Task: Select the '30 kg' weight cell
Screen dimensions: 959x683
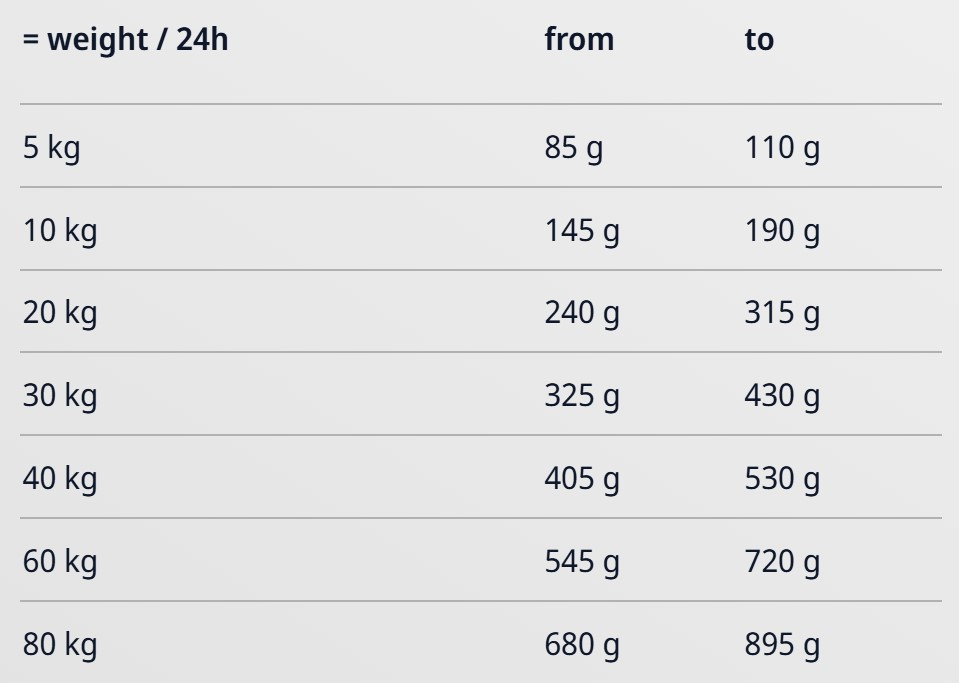Action: [60, 396]
